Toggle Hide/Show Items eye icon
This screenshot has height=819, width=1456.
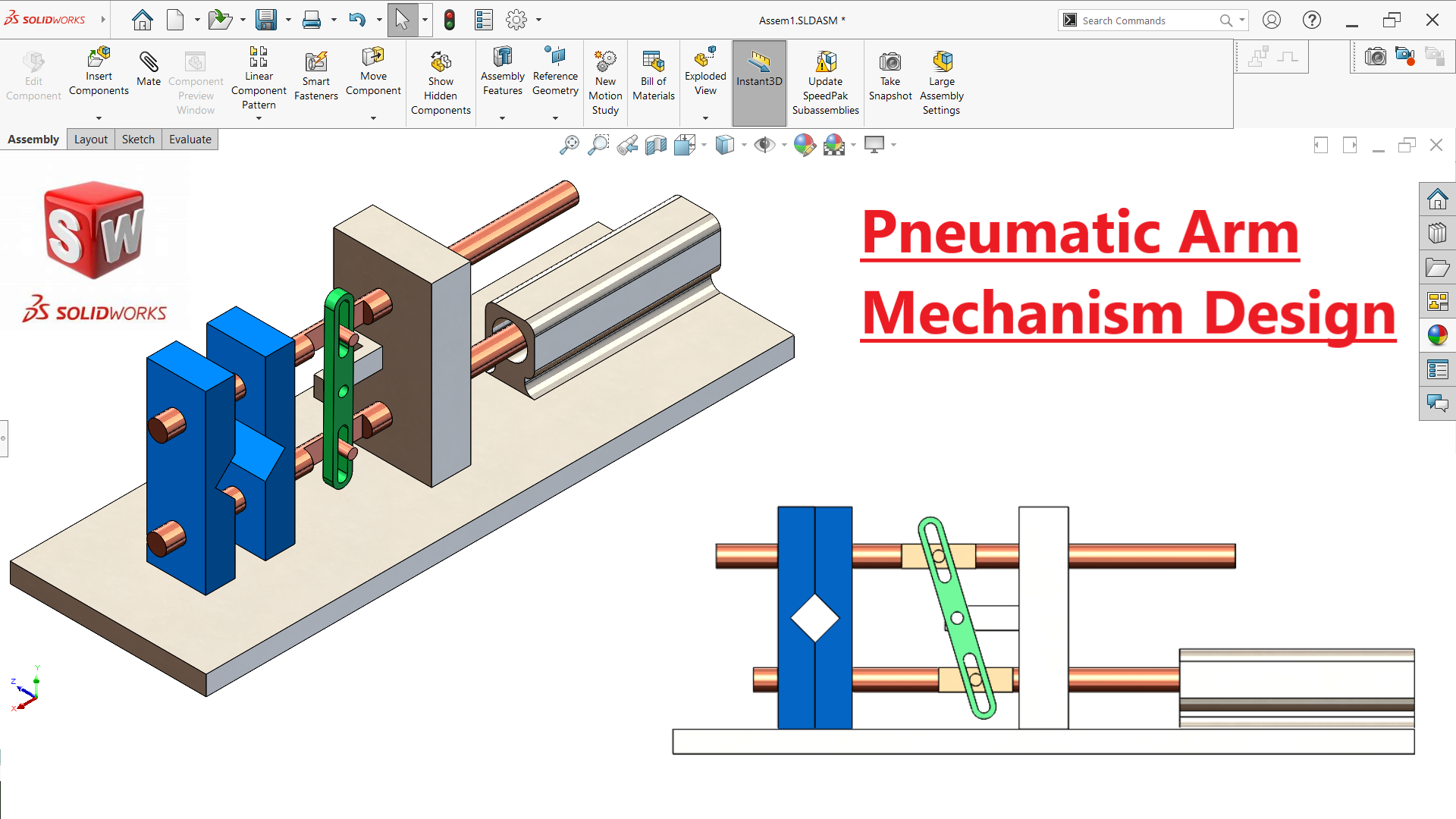pyautogui.click(x=764, y=145)
